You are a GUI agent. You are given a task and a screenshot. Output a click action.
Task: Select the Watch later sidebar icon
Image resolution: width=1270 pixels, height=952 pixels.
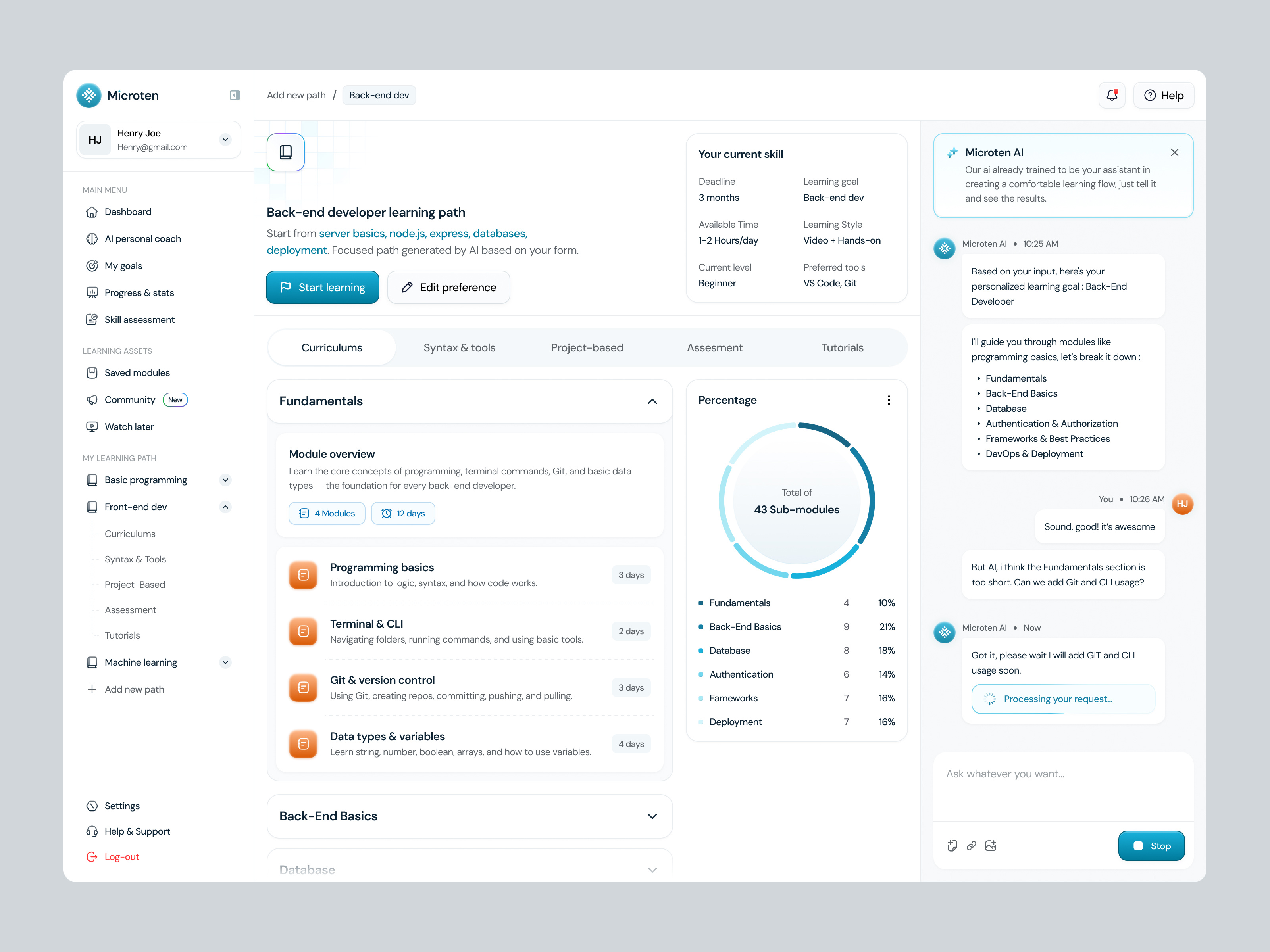(x=92, y=426)
